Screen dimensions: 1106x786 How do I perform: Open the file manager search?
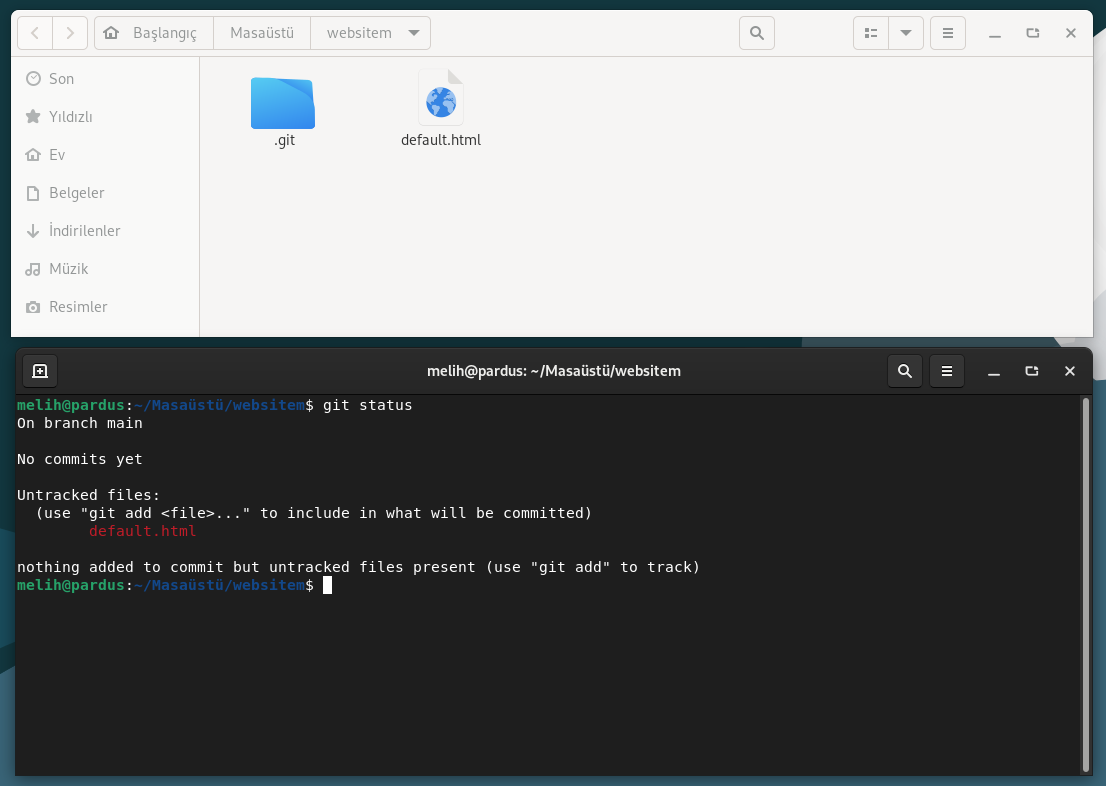click(757, 33)
